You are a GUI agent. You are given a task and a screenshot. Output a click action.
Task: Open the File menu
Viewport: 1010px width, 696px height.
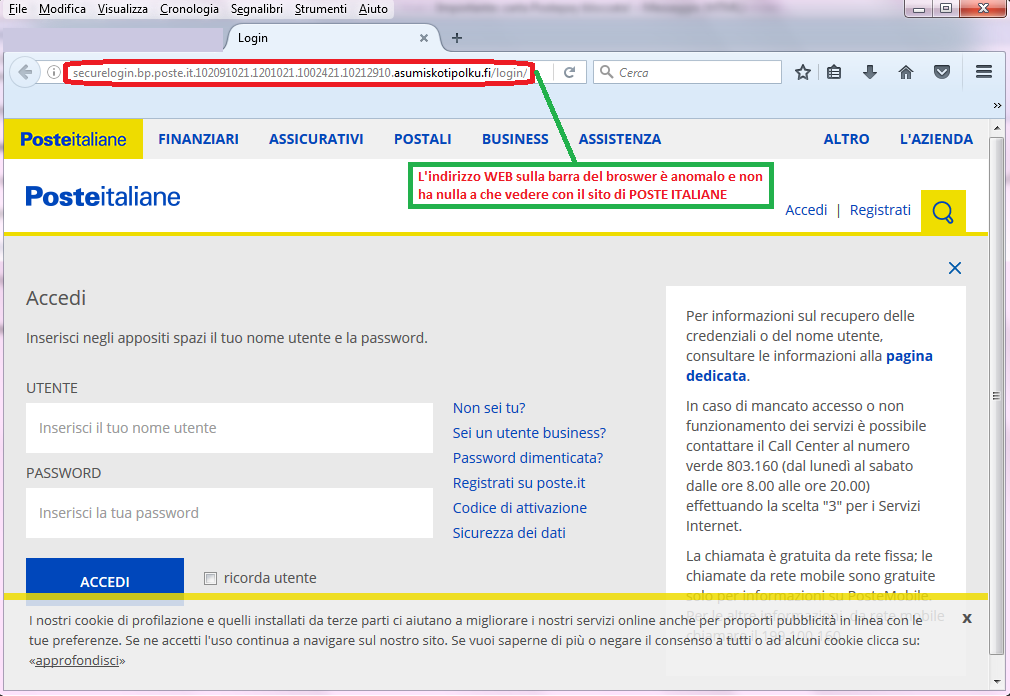pyautogui.click(x=17, y=9)
